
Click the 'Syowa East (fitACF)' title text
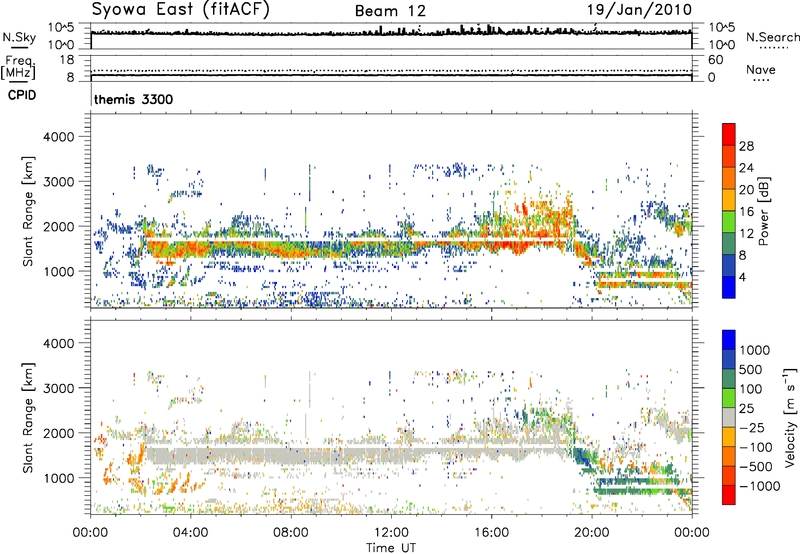(x=181, y=9)
